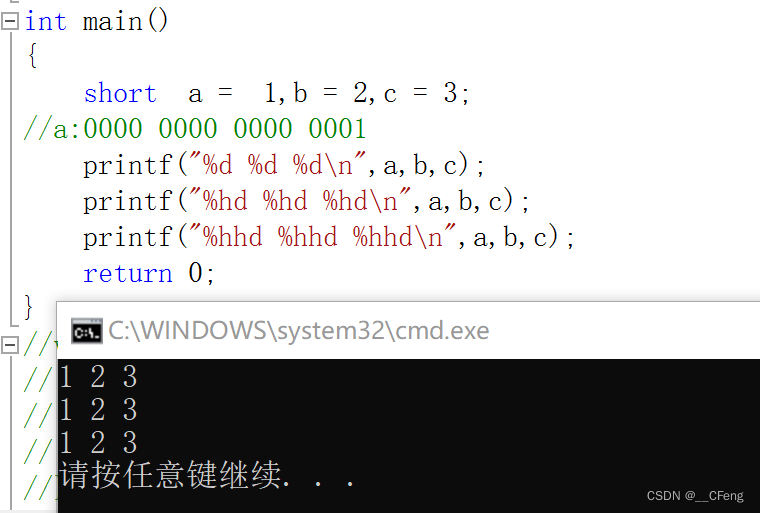
Task: Click the cmd.exe console window icon
Action: pos(87,331)
